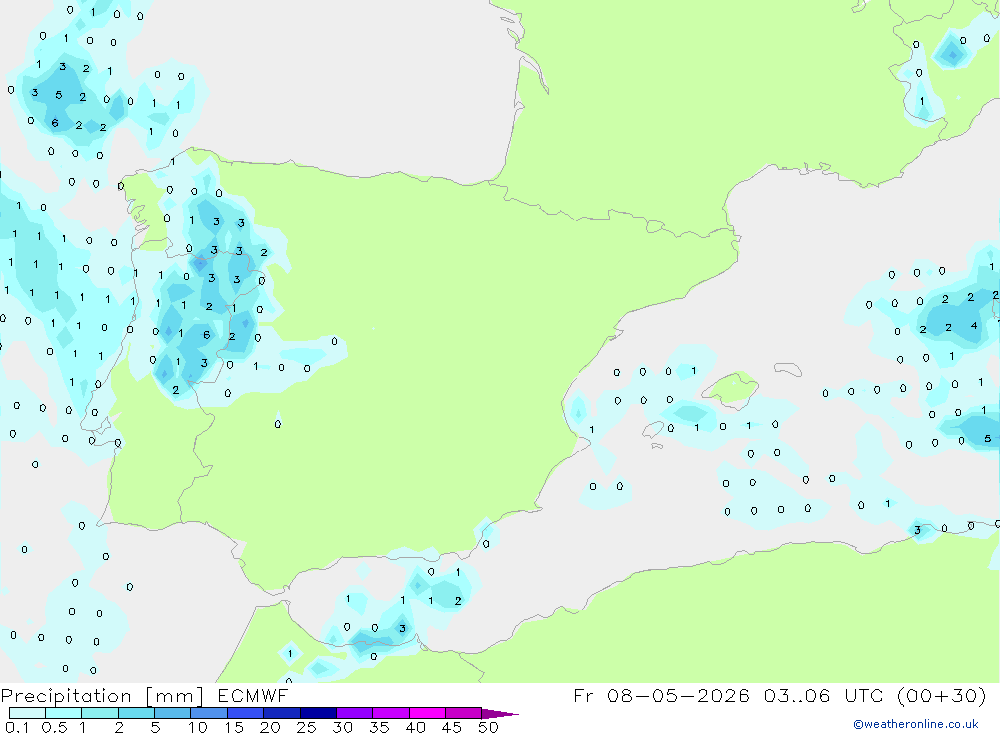1000x733 pixels.
Task: Click the value '4' in the eastern rain area
Action: coord(974,326)
